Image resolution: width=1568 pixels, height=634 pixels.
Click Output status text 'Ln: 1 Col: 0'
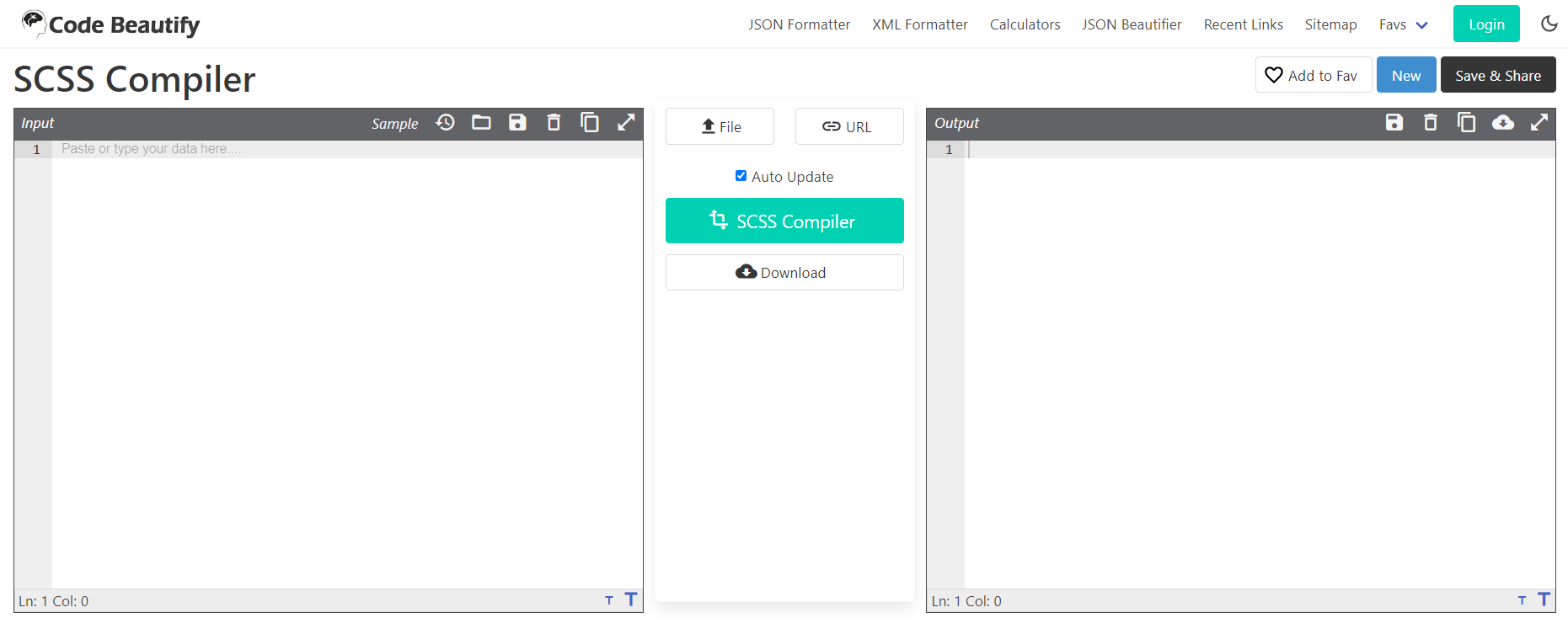966,601
